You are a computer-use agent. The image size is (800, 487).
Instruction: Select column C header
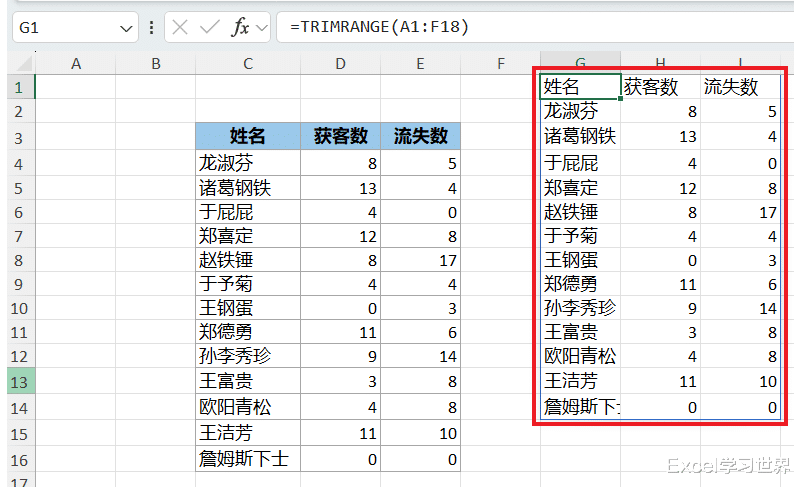click(248, 64)
